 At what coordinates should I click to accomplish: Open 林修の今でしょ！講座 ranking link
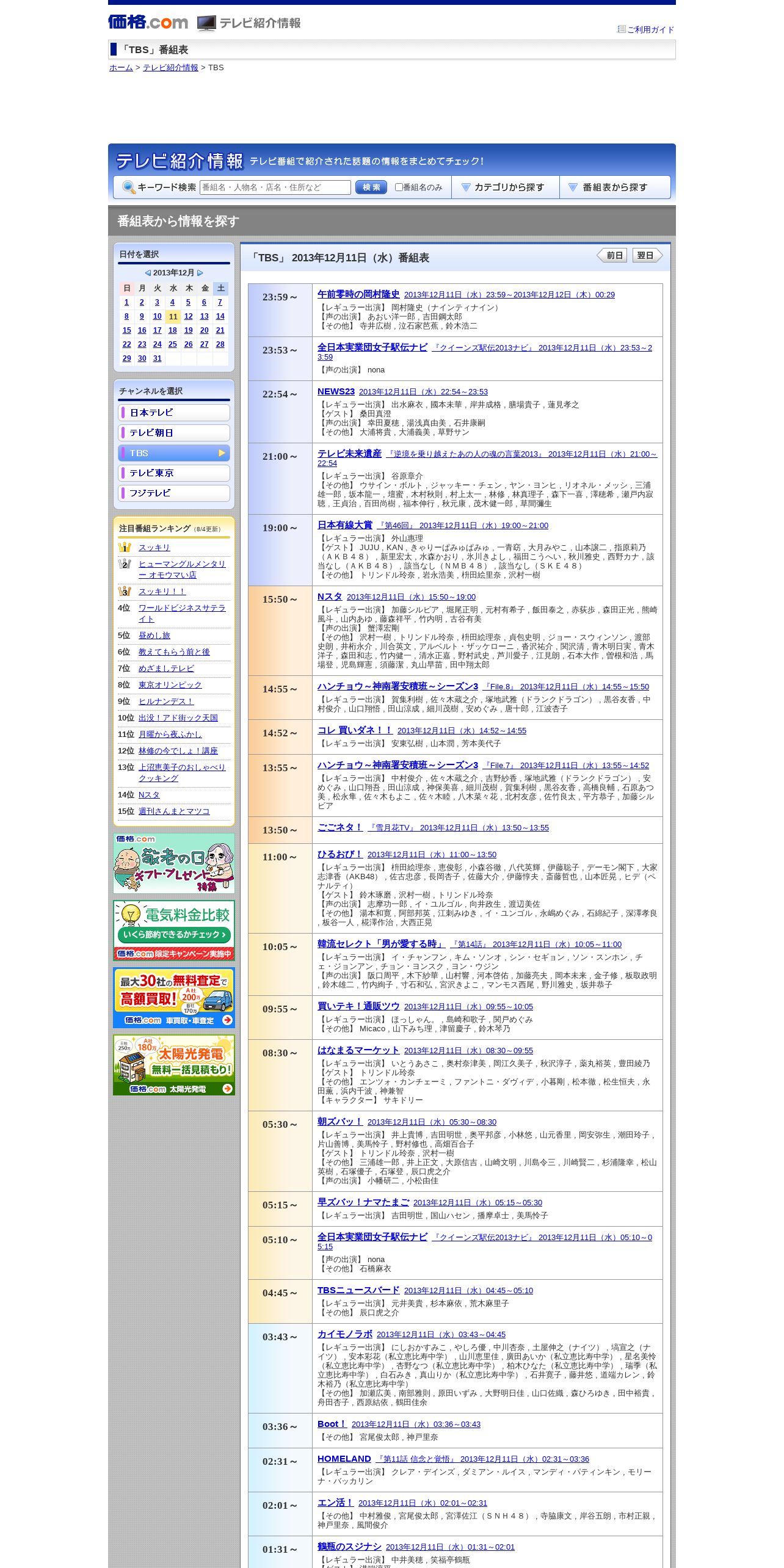pyautogui.click(x=178, y=751)
